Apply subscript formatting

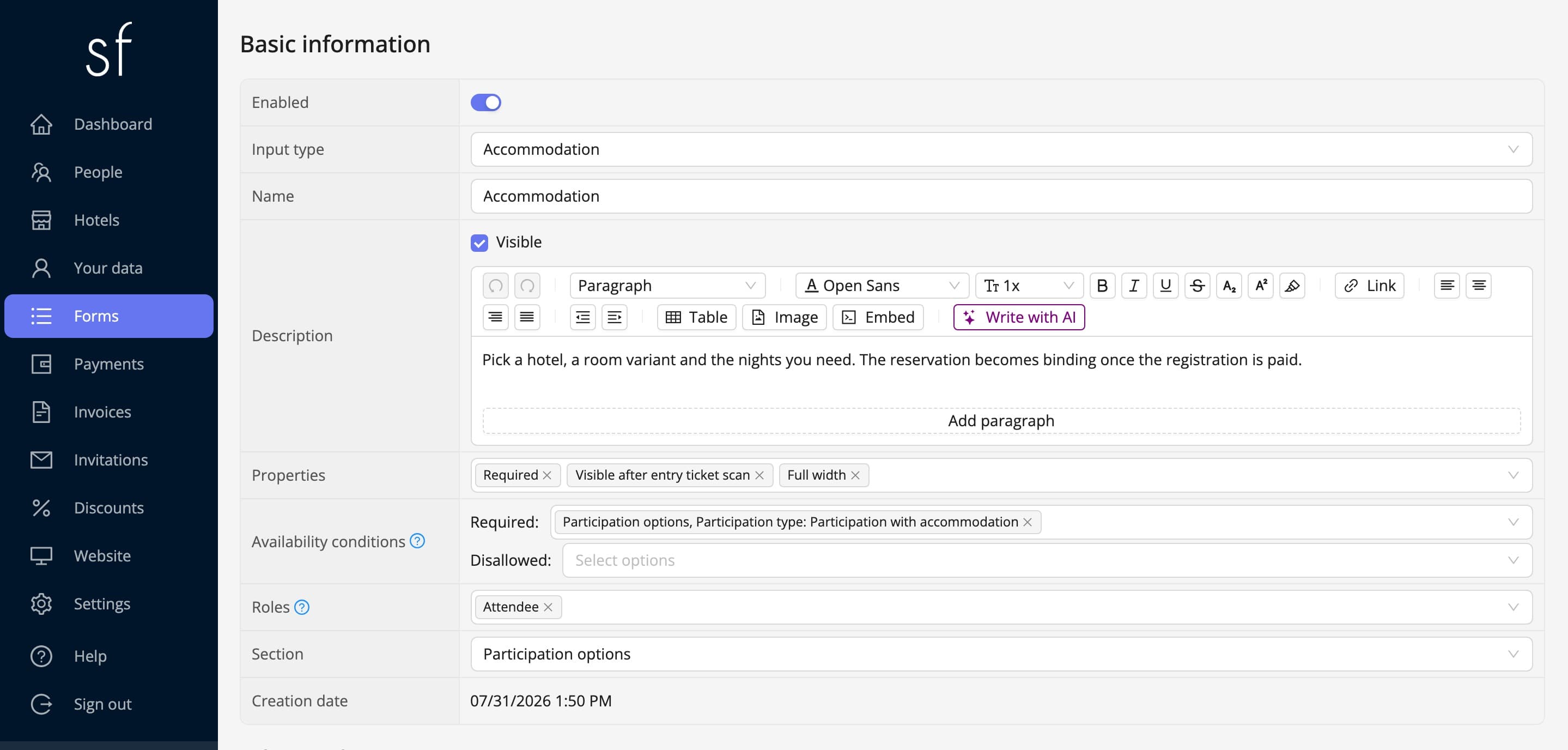(x=1229, y=286)
